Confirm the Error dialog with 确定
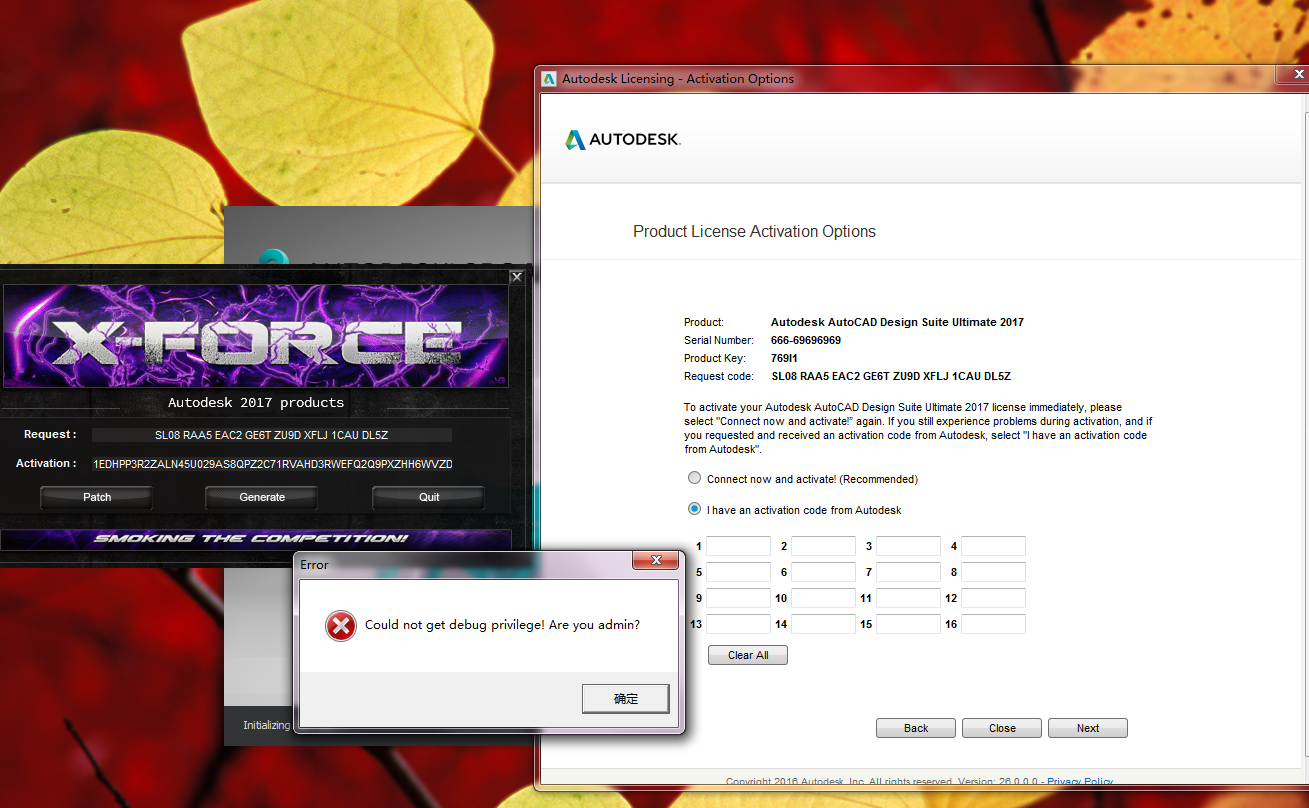The width and height of the screenshot is (1309, 808). click(x=626, y=698)
